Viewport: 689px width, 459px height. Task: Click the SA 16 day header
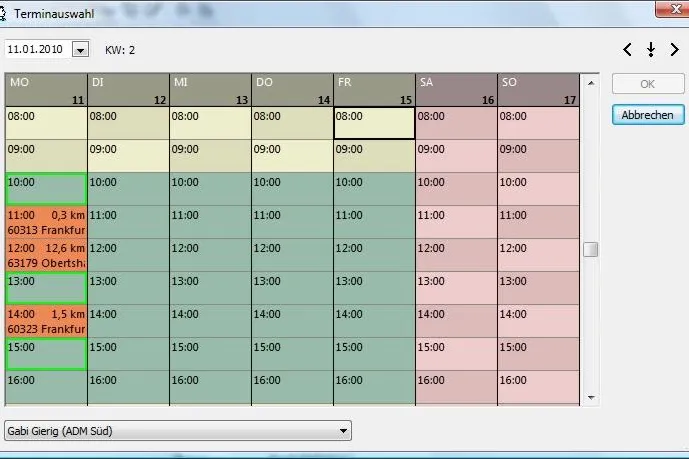456,90
